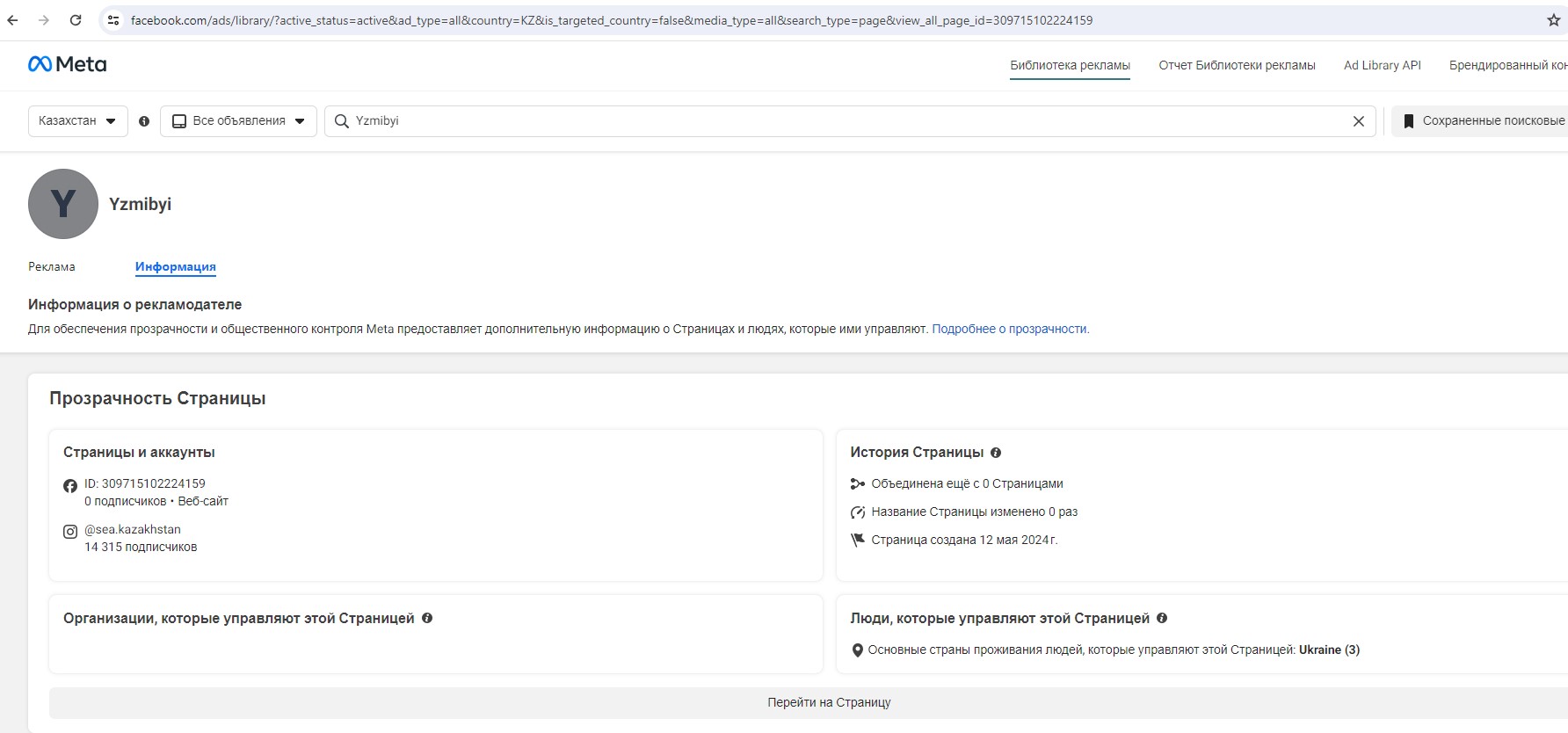Click info icon next to Организации heading
This screenshot has height=733, width=1568.
pyautogui.click(x=427, y=618)
